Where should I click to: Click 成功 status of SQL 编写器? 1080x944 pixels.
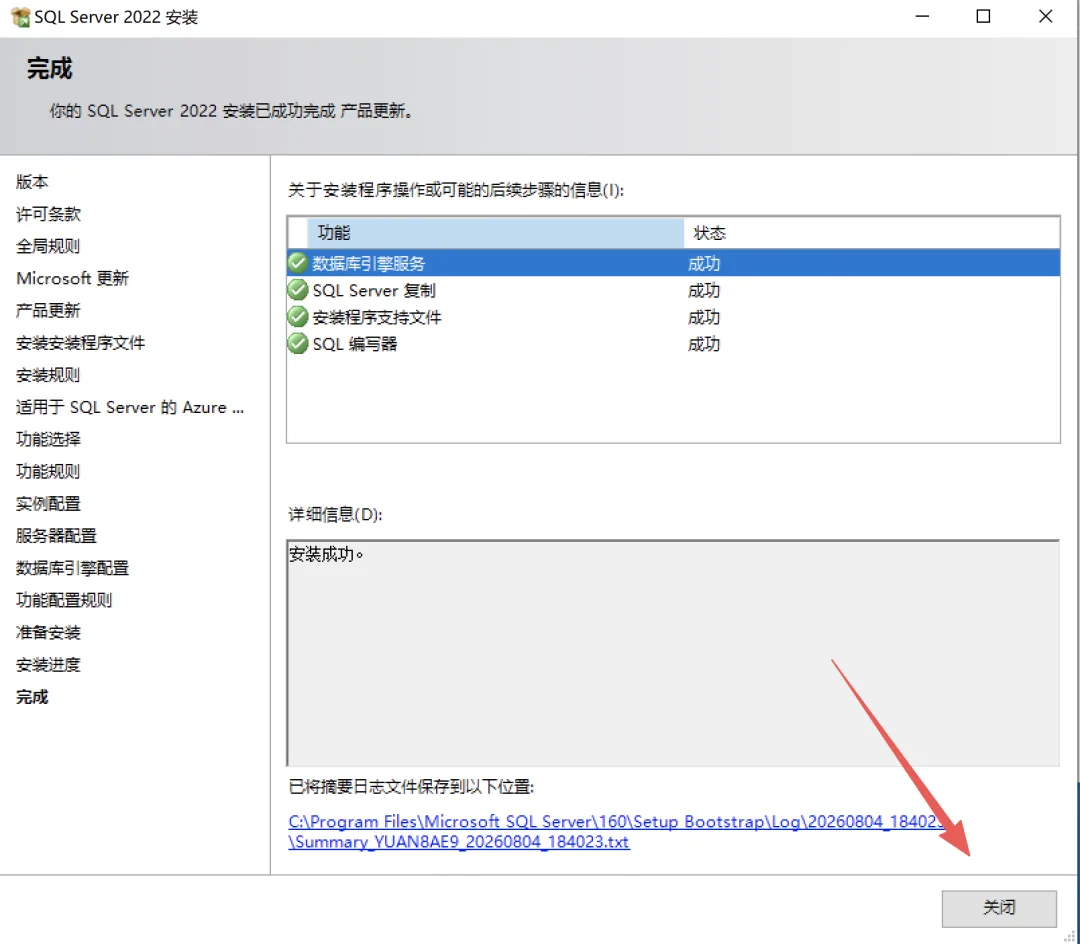[x=703, y=344]
